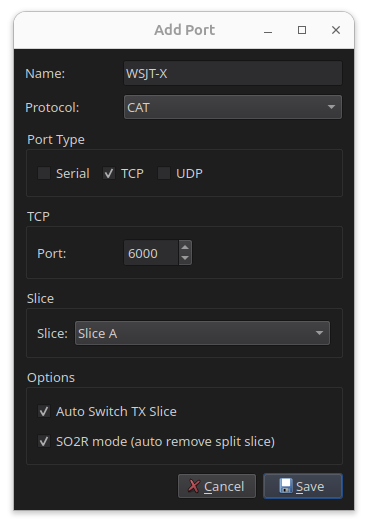Expand the Slice A dropdown list

click(x=202, y=333)
